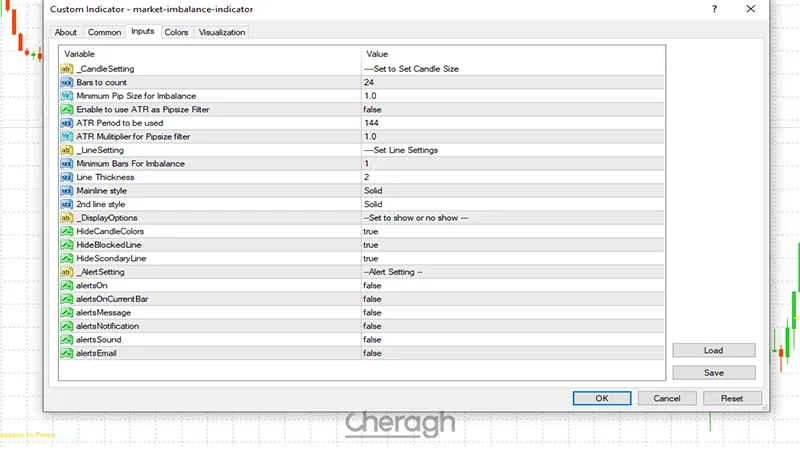Viewport: 800px width, 450px height.
Task: Click the icon next to ATR Period to be used
Action: coord(67,123)
